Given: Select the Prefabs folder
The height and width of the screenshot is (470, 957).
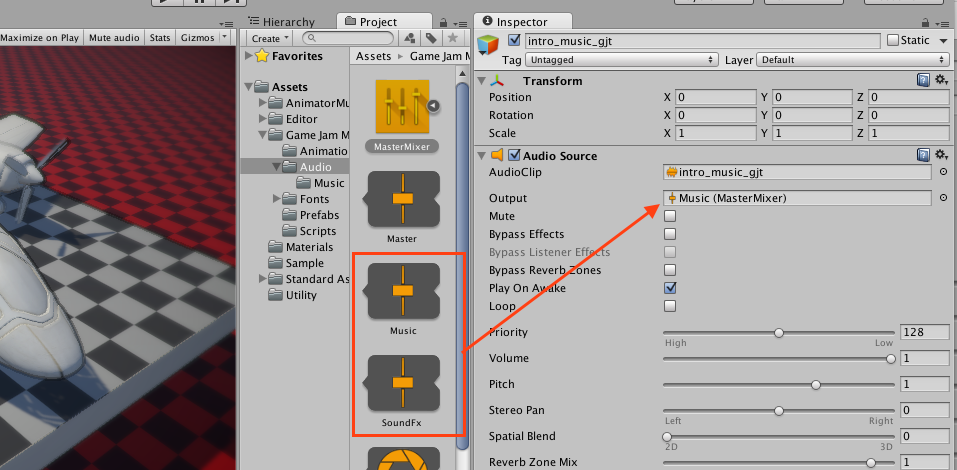Looking at the screenshot, I should click(311, 215).
